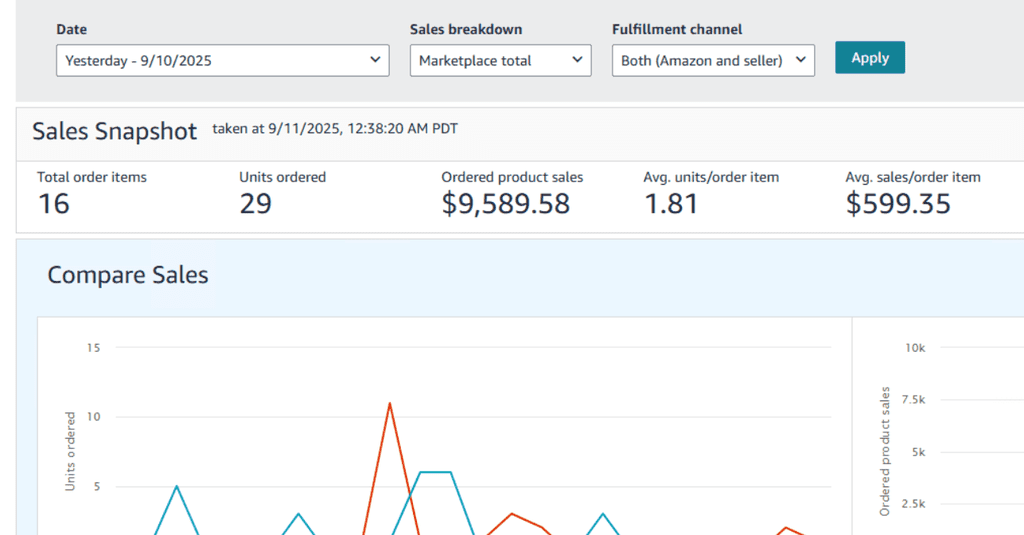Click the 10k tick label on sales chart
Viewport: 1024px width, 535px height.
point(915,348)
